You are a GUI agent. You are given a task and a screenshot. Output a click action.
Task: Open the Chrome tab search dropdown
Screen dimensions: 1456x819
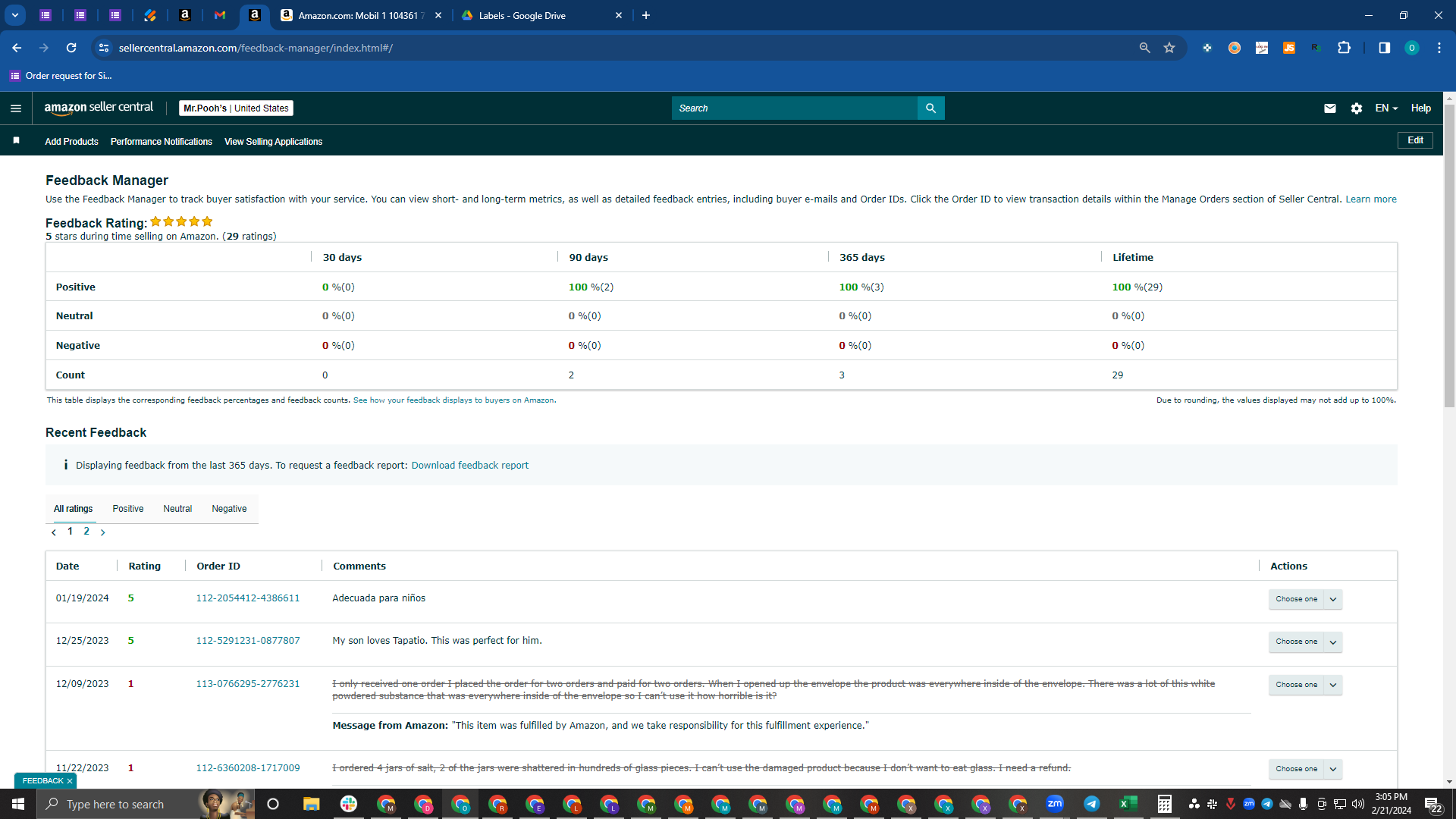tap(15, 15)
